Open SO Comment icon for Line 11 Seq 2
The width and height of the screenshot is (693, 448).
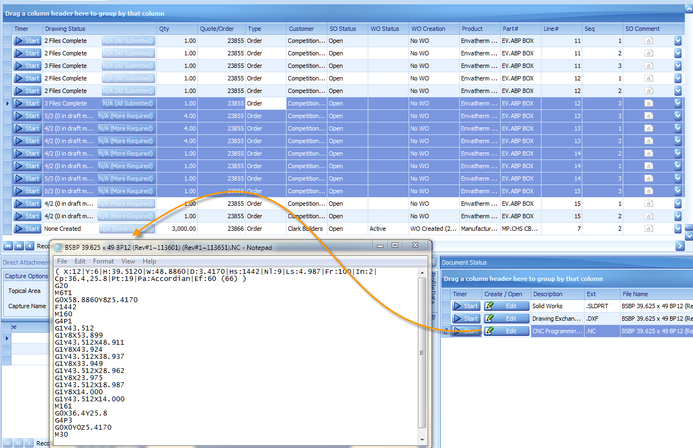tap(648, 53)
